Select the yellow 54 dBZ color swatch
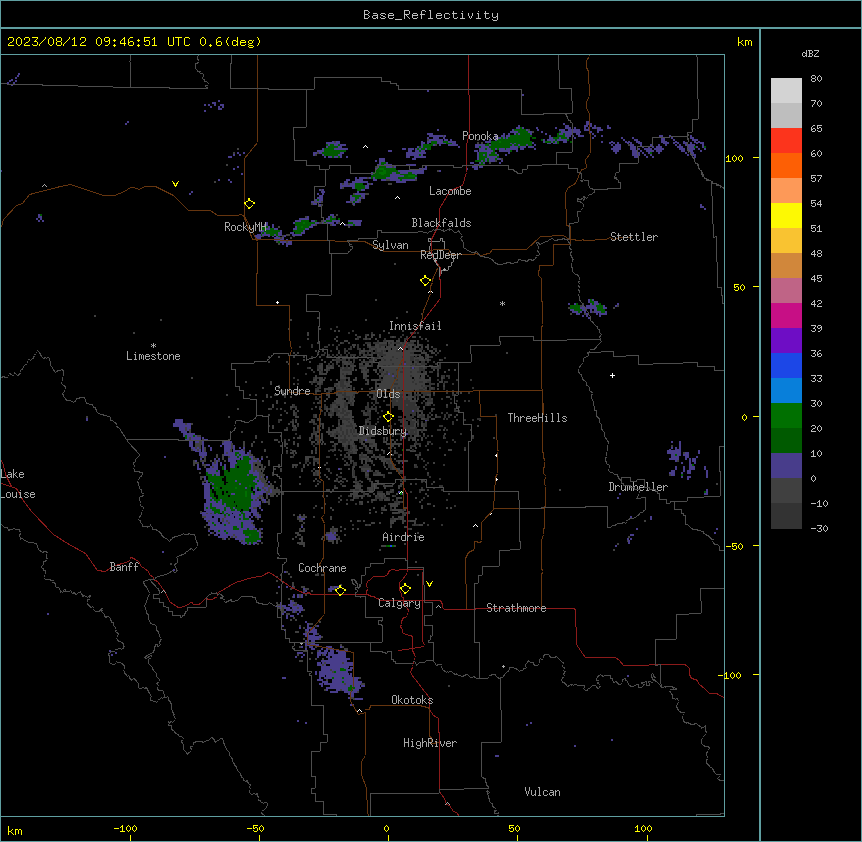 pos(786,215)
